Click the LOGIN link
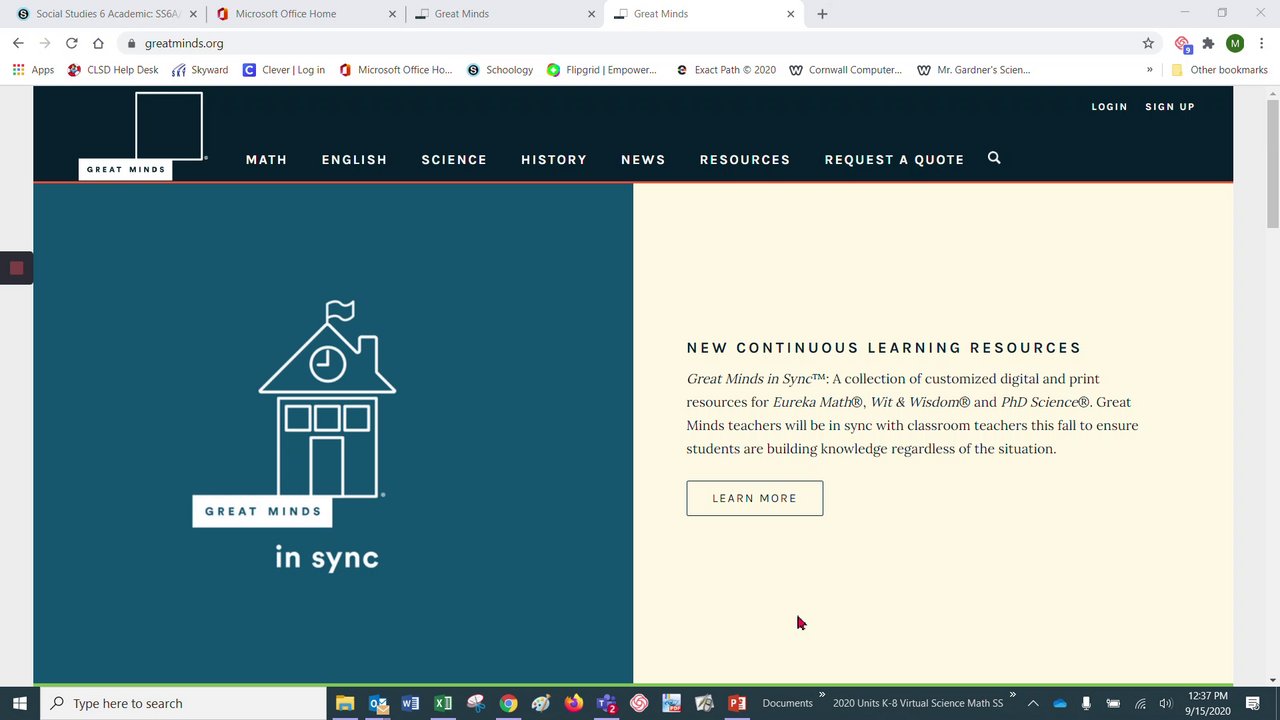The width and height of the screenshot is (1280, 720). point(1109,106)
